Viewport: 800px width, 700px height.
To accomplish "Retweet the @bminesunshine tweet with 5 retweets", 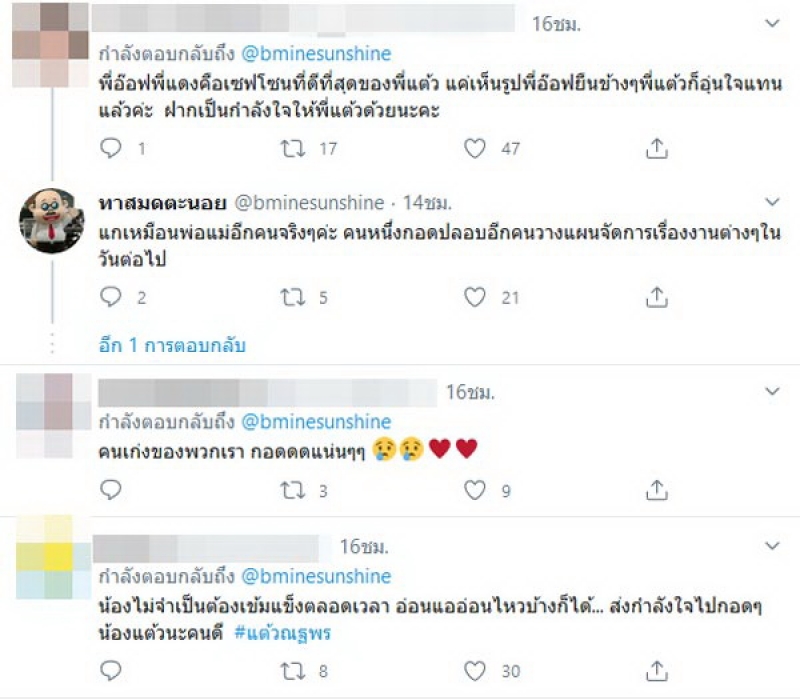I will click(x=293, y=297).
